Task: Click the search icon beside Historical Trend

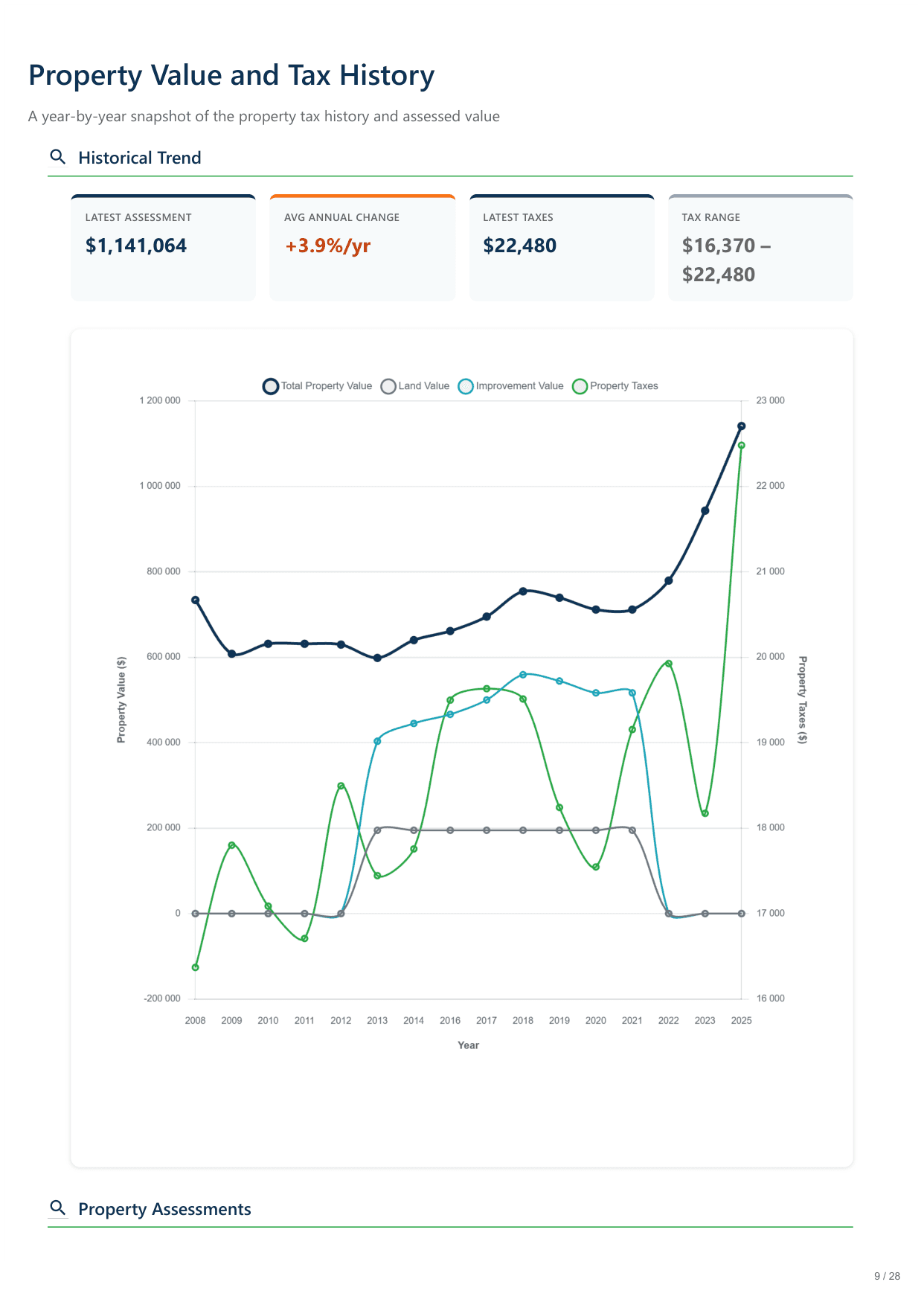Action: click(x=57, y=157)
